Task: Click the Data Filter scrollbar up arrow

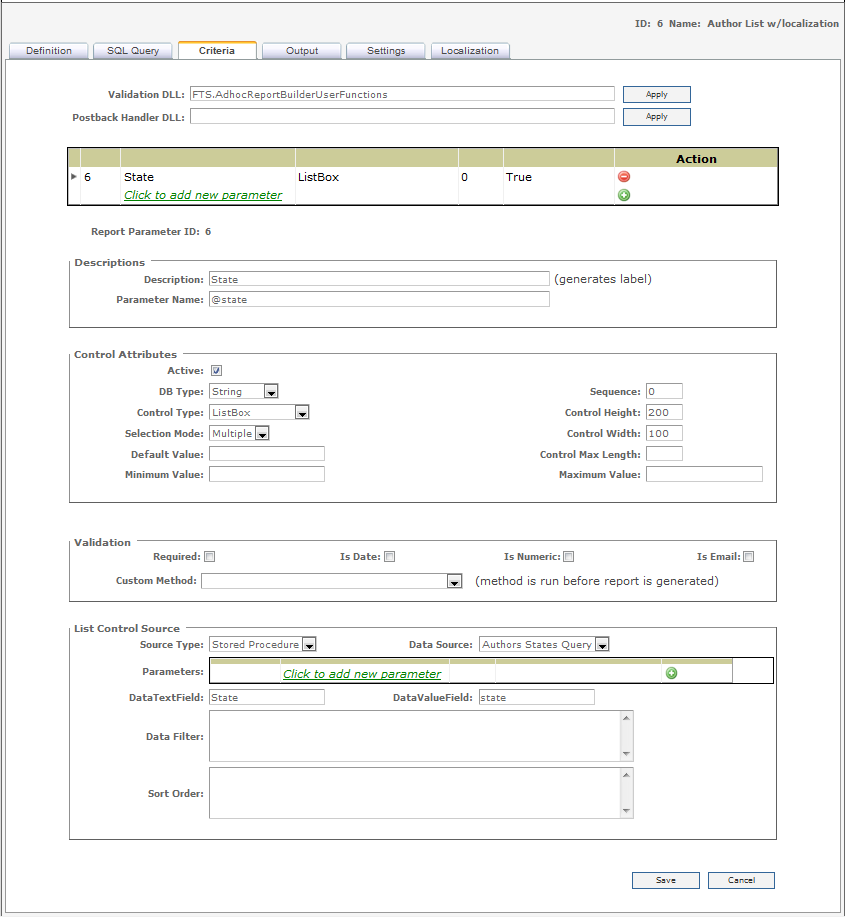Action: pyautogui.click(x=627, y=718)
